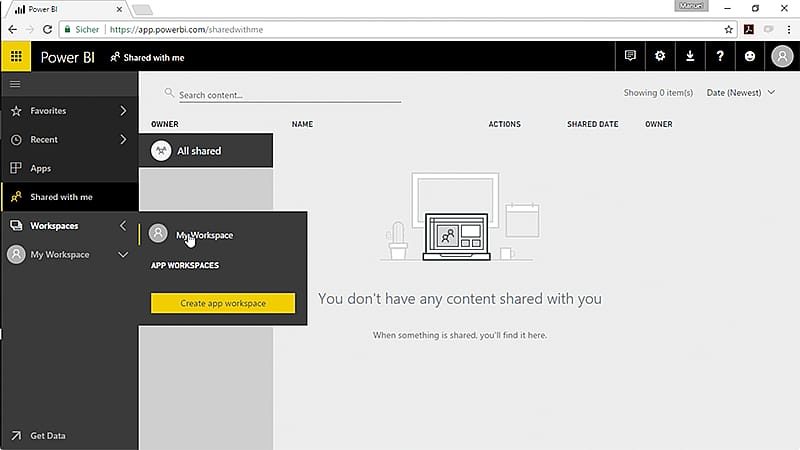Open the settings gear in Power BI header
Viewport: 800px width, 450px height.
pyautogui.click(x=660, y=56)
